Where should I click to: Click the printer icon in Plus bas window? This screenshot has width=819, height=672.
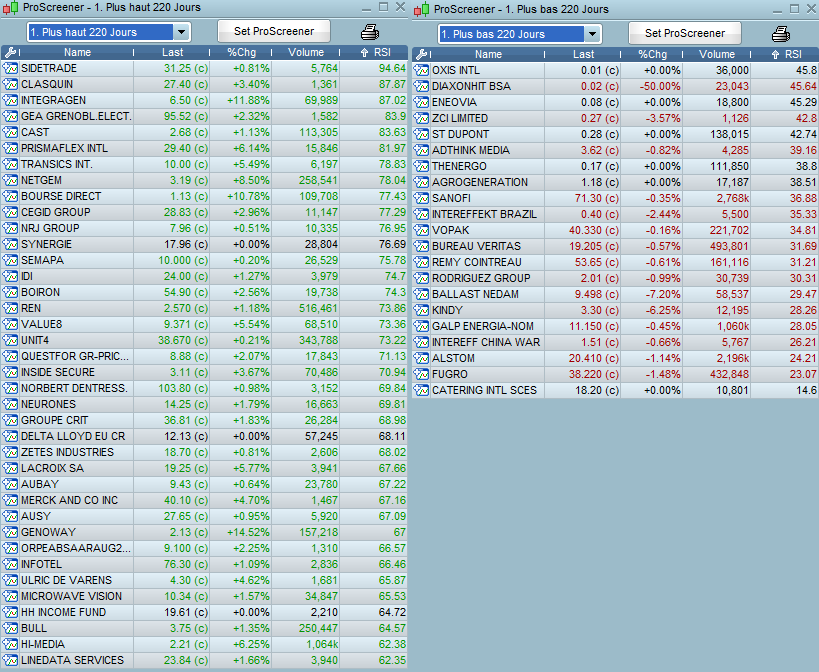(x=781, y=34)
